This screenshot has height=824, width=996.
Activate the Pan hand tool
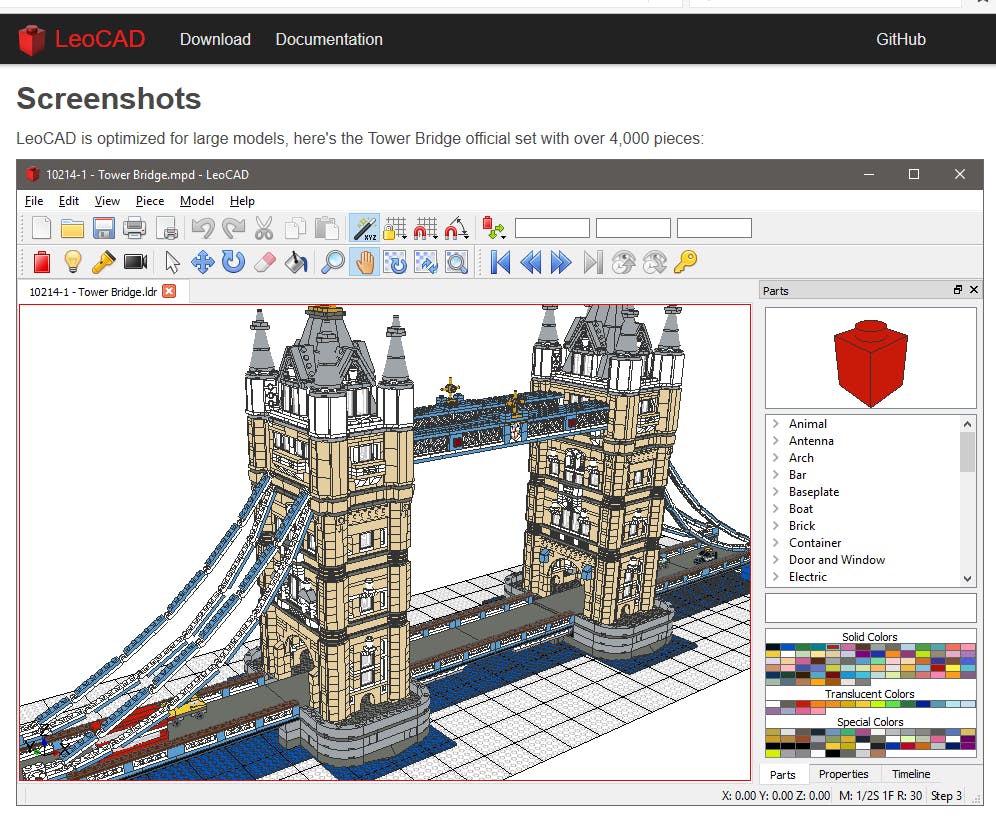(364, 262)
